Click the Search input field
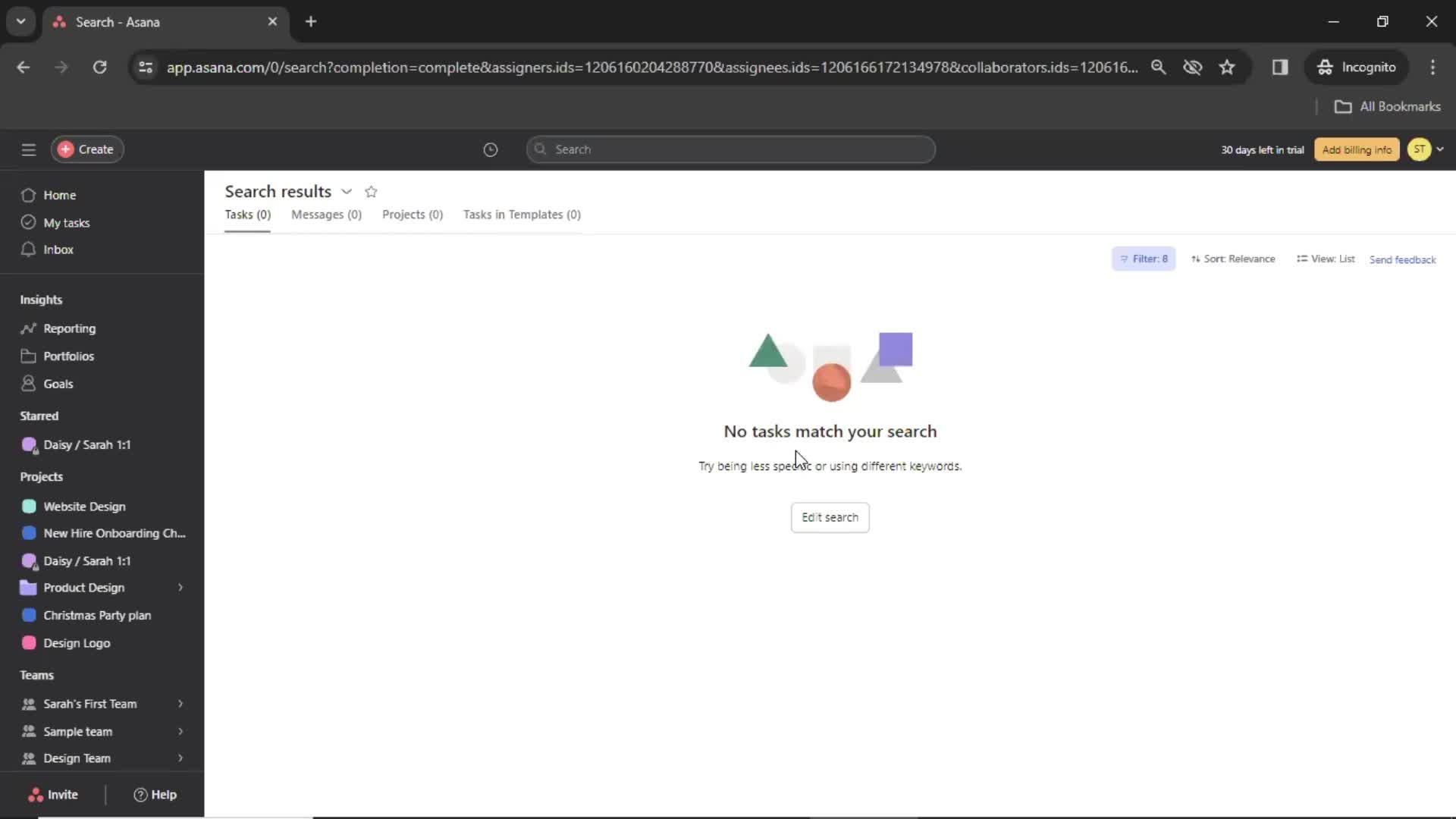The image size is (1456, 819). (x=731, y=149)
